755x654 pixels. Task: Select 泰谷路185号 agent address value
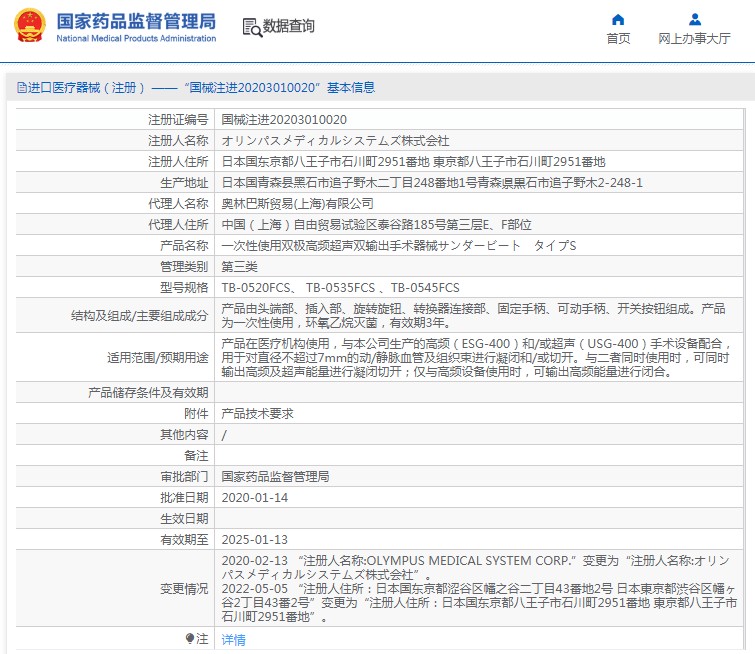(377, 225)
